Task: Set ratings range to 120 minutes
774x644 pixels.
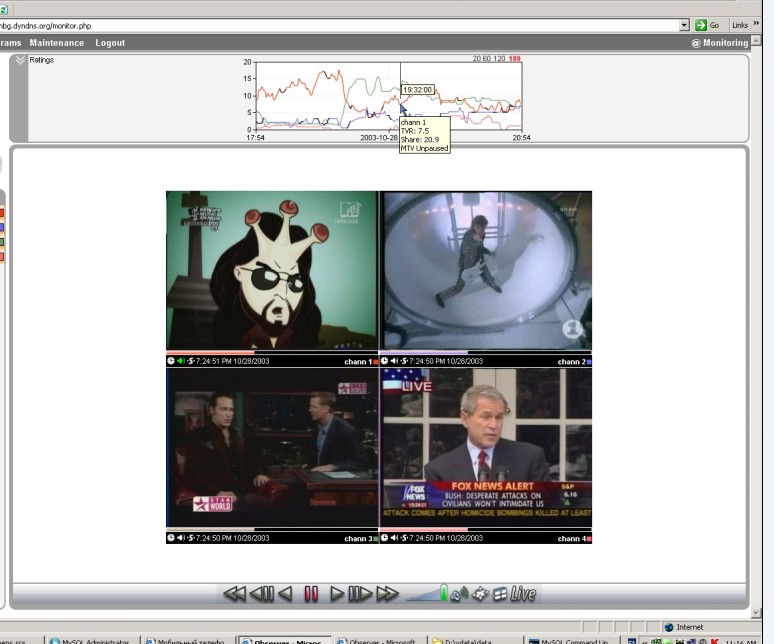Action: click(499, 59)
